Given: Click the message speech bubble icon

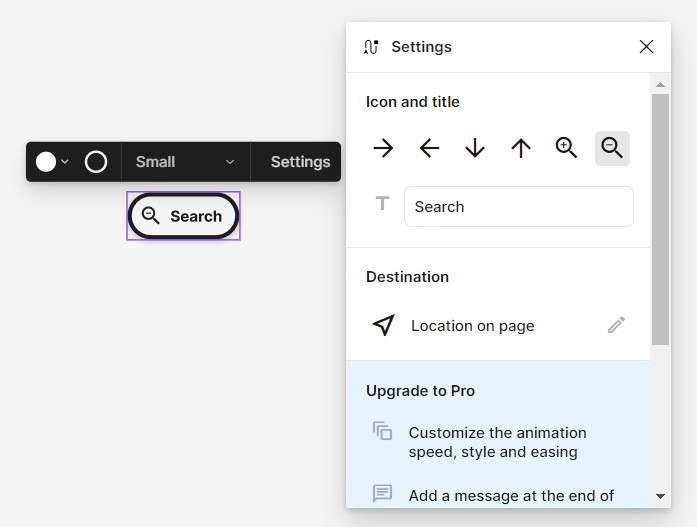Looking at the screenshot, I should pyautogui.click(x=382, y=493).
